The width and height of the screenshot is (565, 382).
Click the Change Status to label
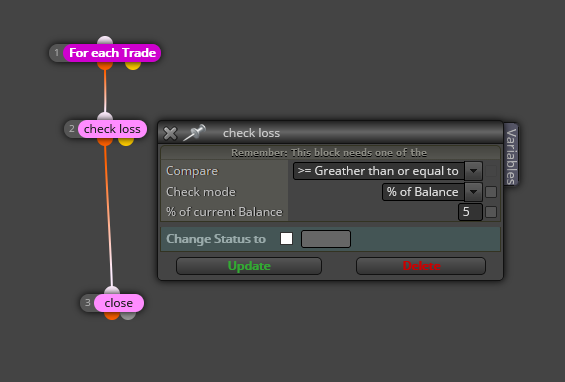[x=216, y=239]
